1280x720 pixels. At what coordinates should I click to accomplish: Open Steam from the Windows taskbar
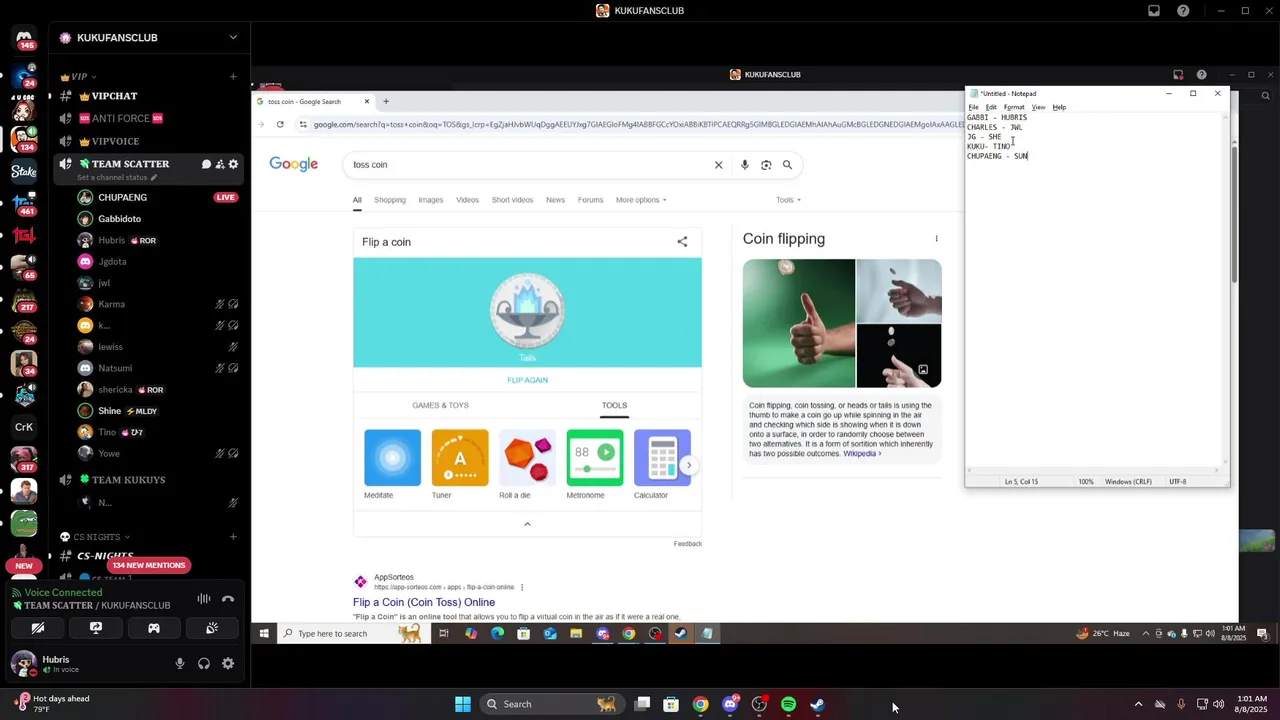[817, 704]
